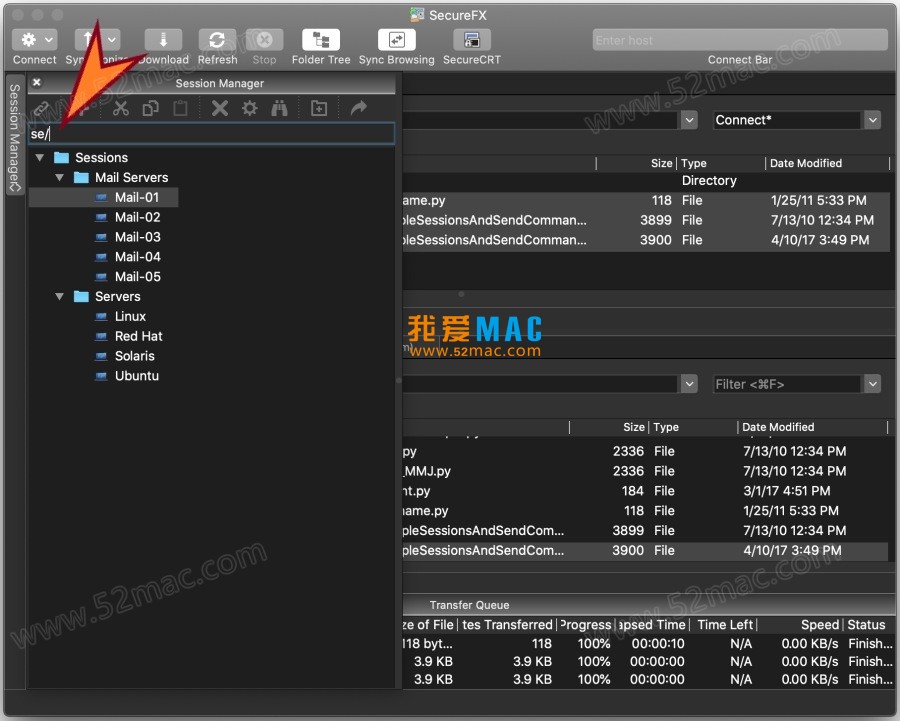Sort lower pane by Type column
Screen dimensions: 900x721
(666, 427)
